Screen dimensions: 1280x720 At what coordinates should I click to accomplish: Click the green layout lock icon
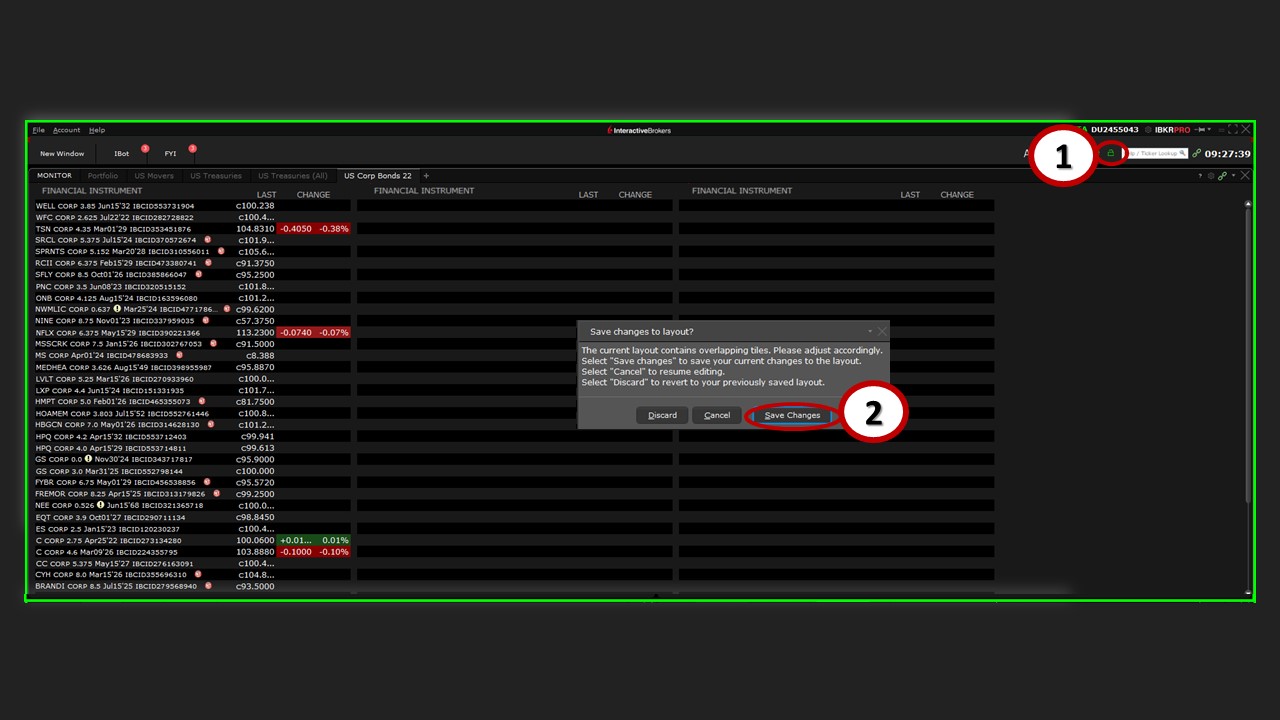point(1110,153)
